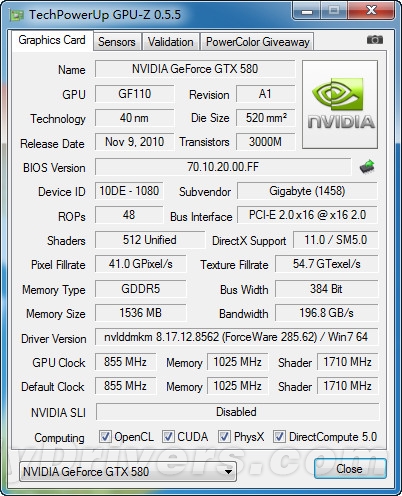Click the NVIDIA SLI field Disabled
The width and height of the screenshot is (402, 496).
point(237,412)
